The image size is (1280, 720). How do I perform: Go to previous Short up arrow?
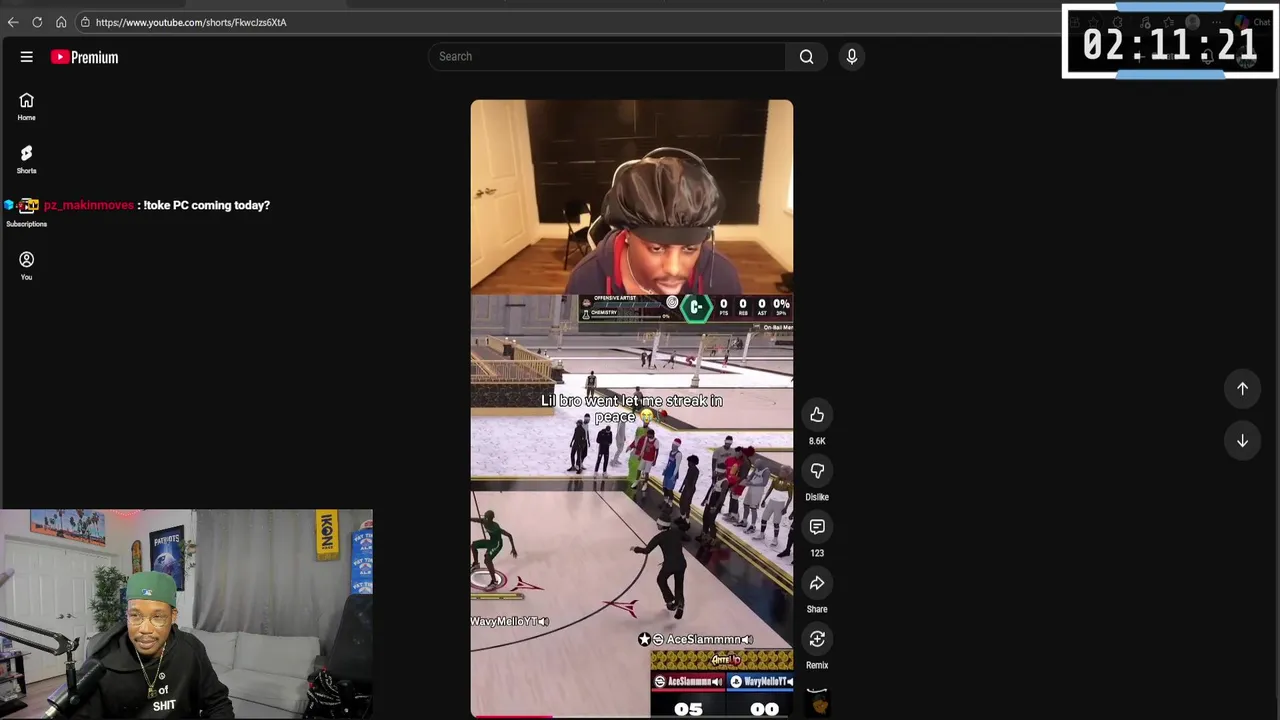(1242, 388)
